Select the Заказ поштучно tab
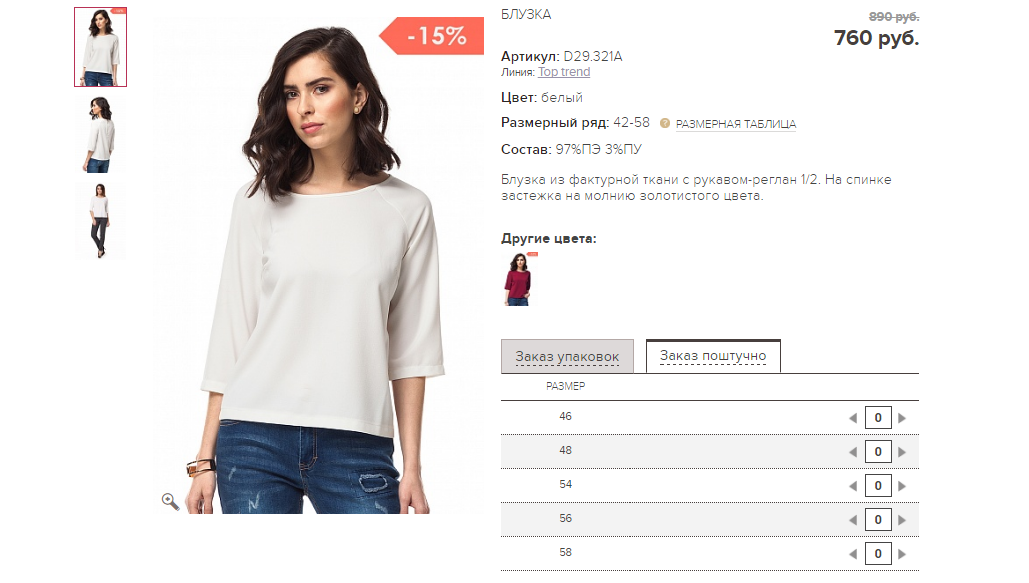Screen dimensions: 1029x583 tap(713, 356)
